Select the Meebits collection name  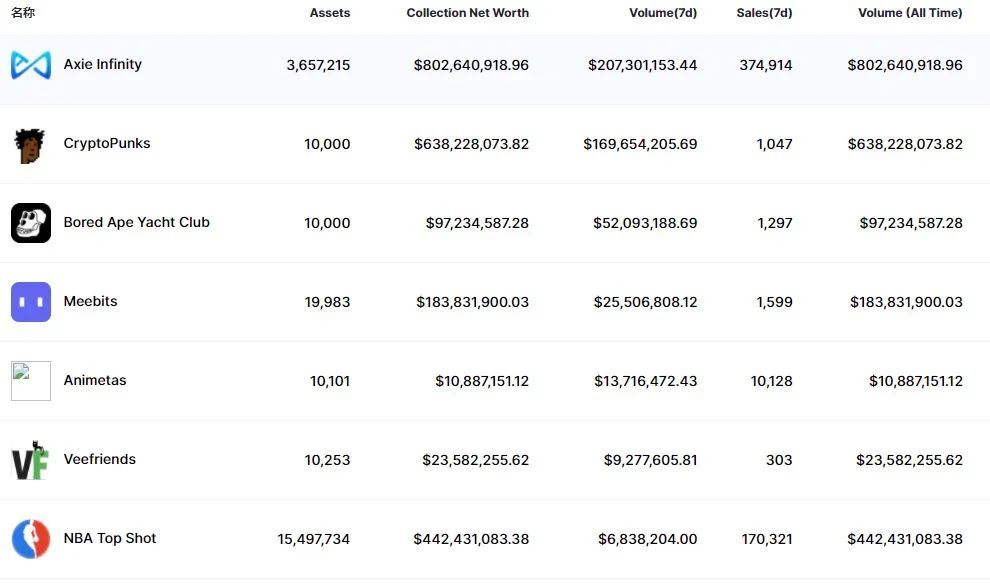click(90, 301)
